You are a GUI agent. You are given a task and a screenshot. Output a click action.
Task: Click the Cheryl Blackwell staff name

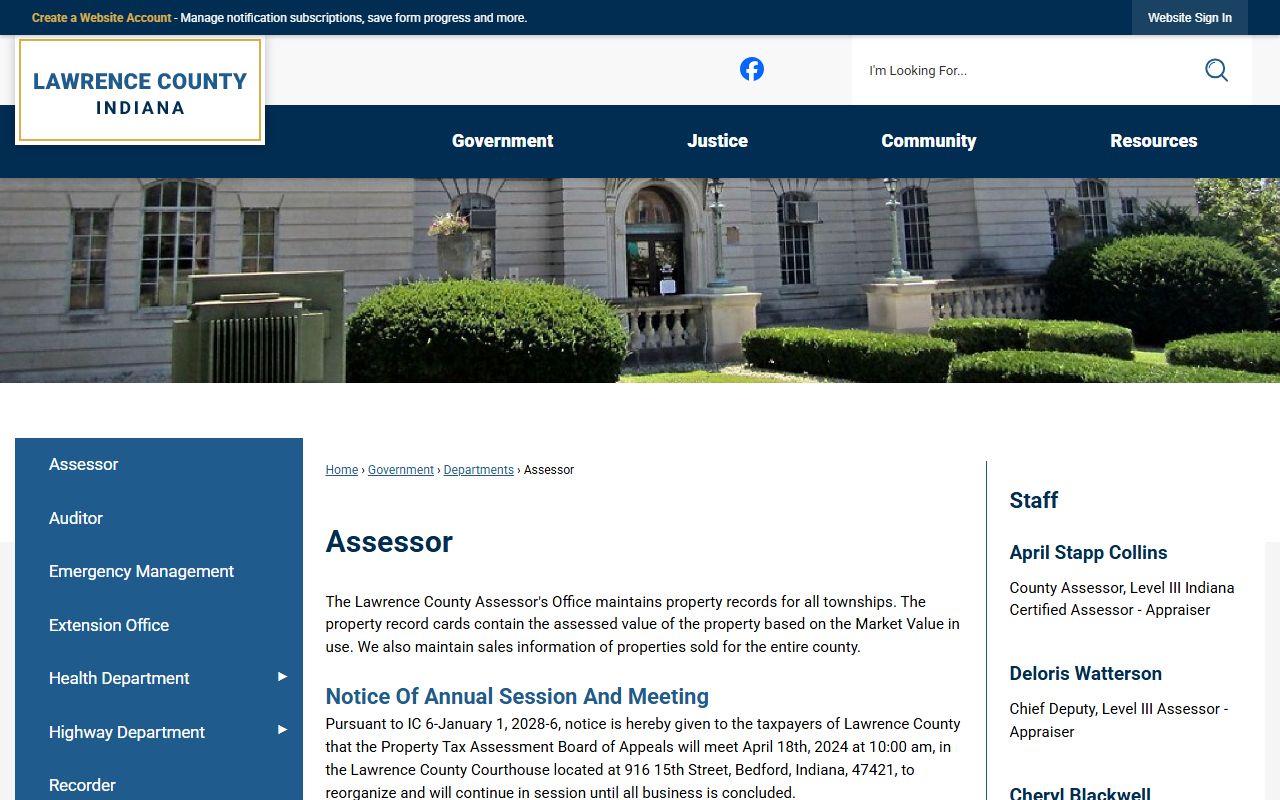tap(1080, 793)
